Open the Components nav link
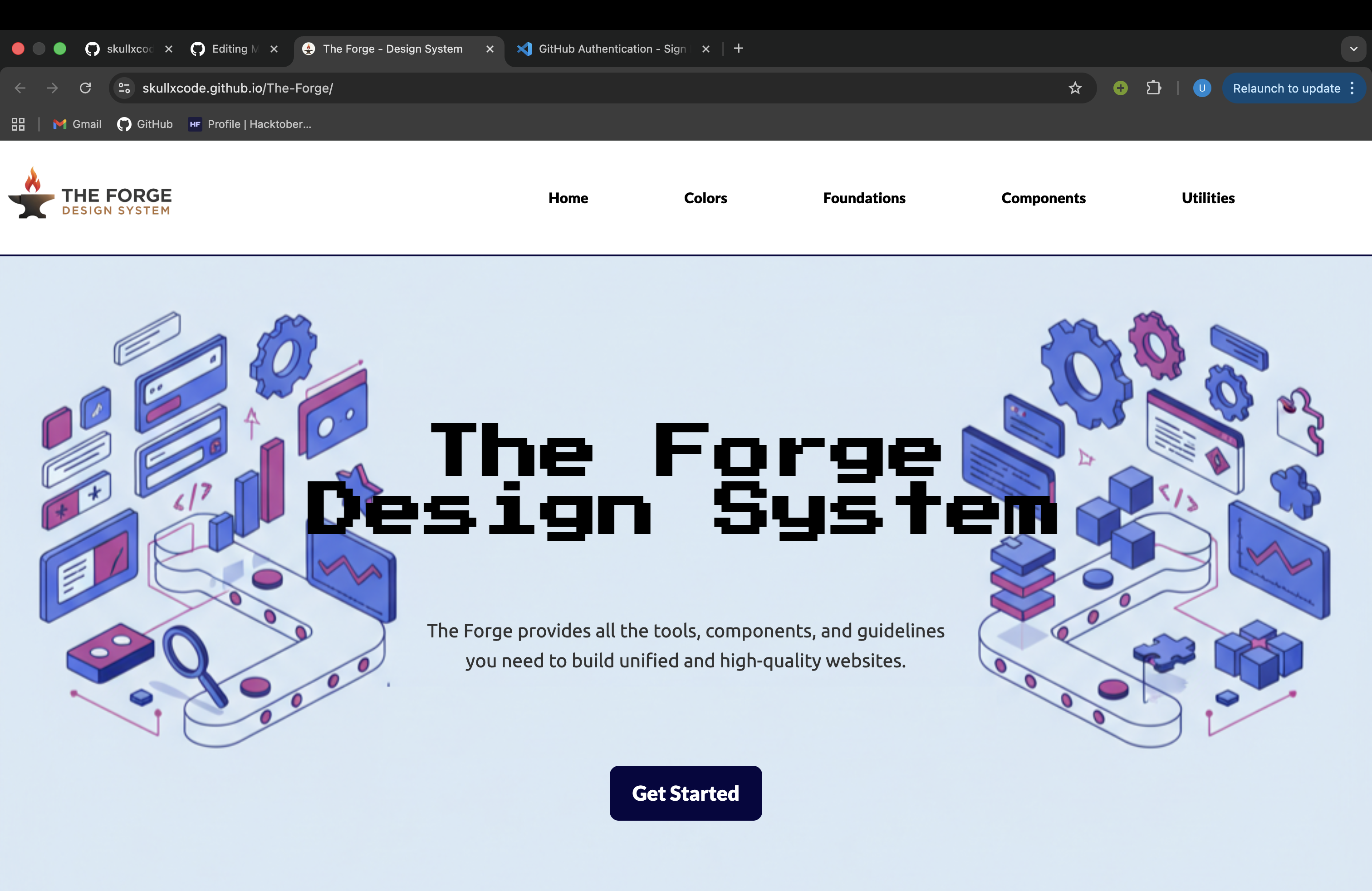The image size is (1372, 891). pos(1043,198)
